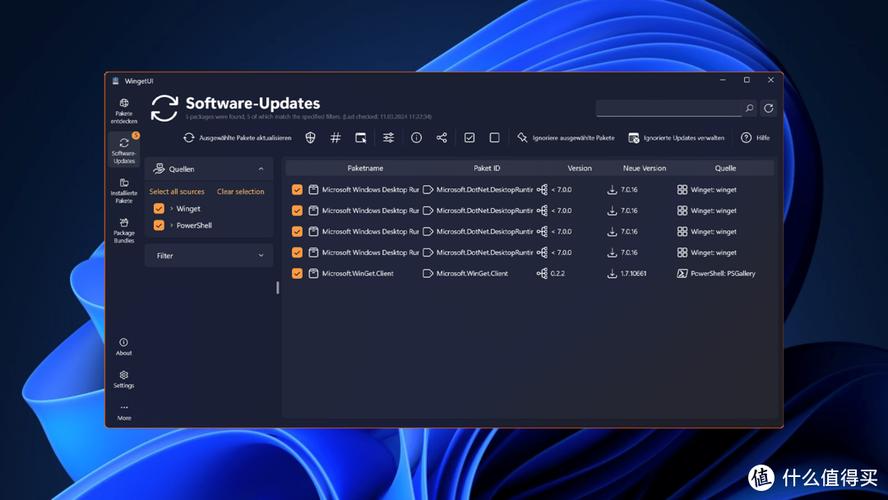Open the About page
The width and height of the screenshot is (888, 500).
123,347
